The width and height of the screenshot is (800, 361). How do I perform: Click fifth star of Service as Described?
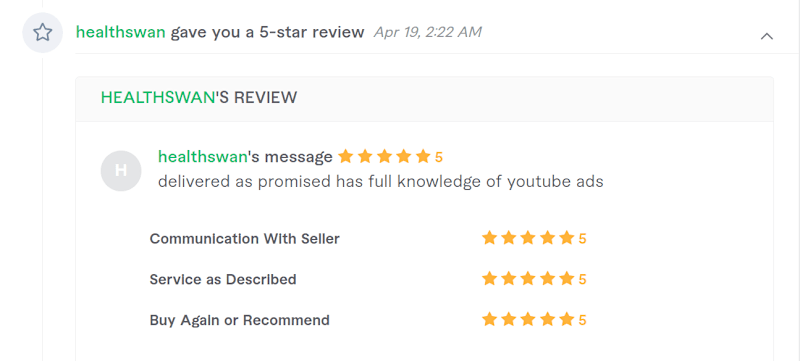[x=567, y=279]
